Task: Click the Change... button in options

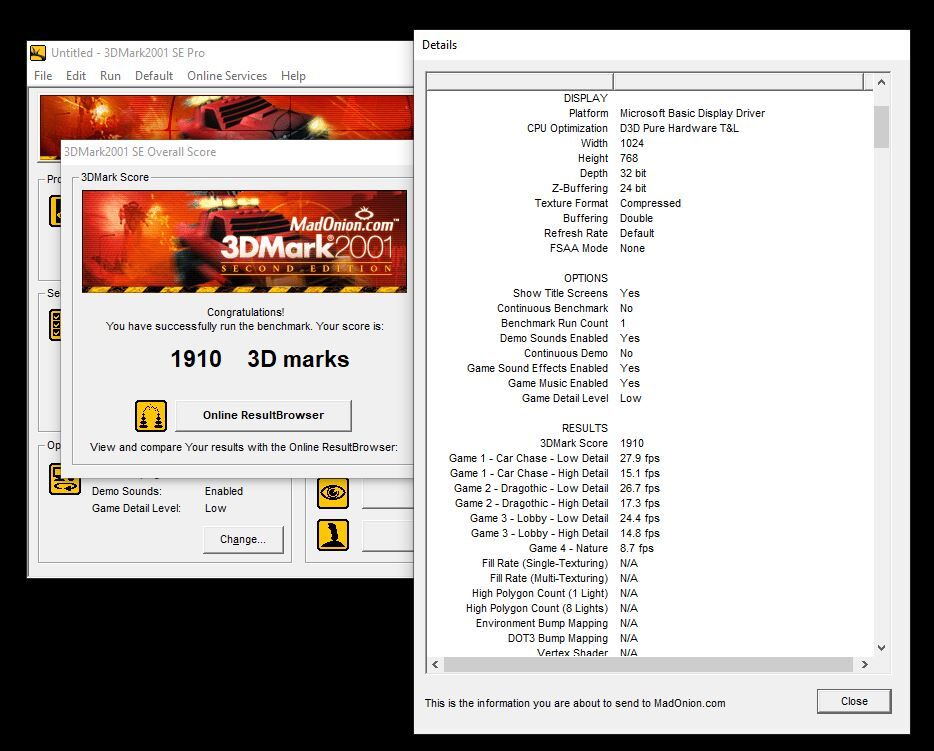Action: coord(243,539)
